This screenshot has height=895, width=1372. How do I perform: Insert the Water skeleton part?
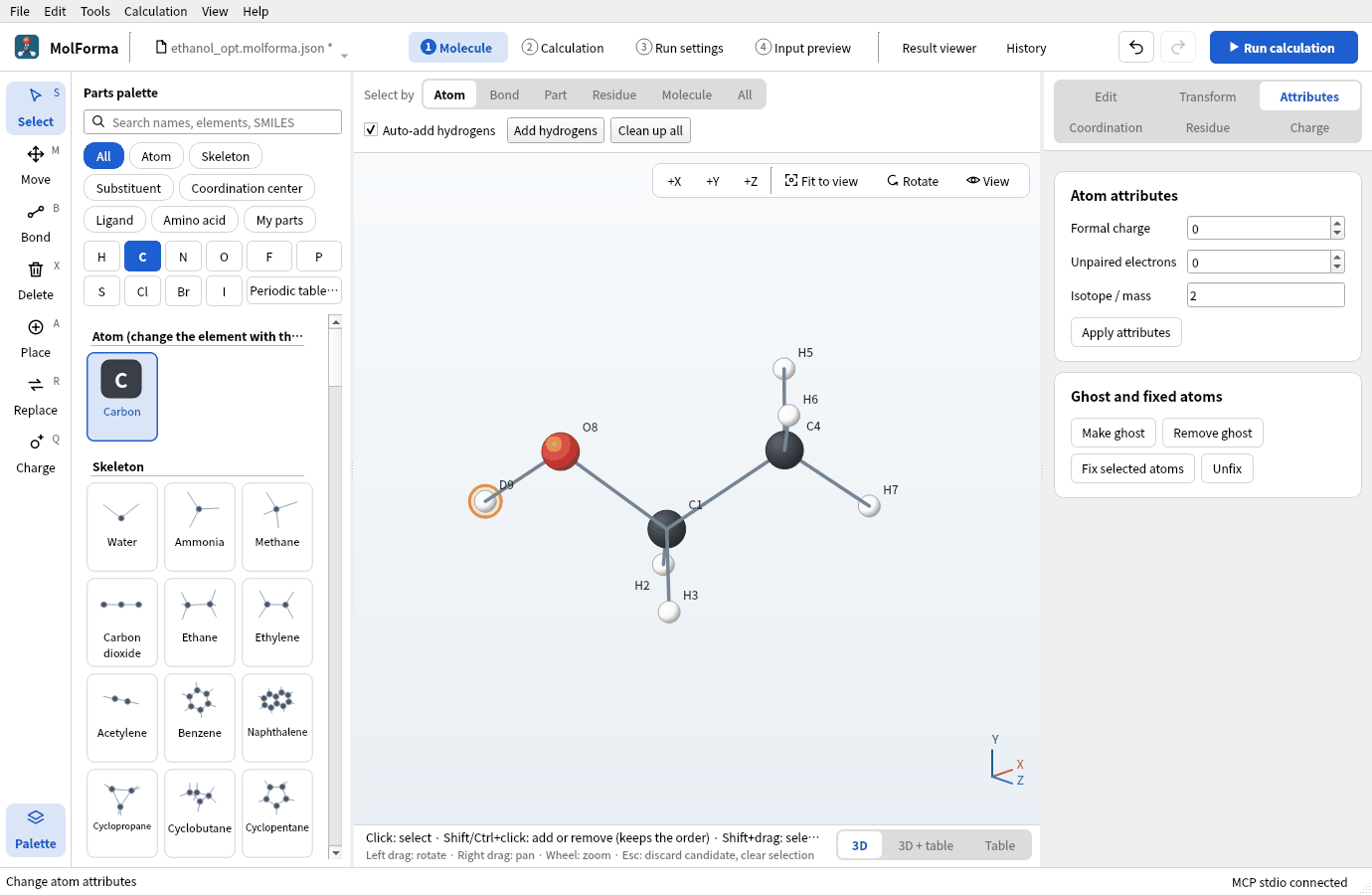(x=122, y=527)
